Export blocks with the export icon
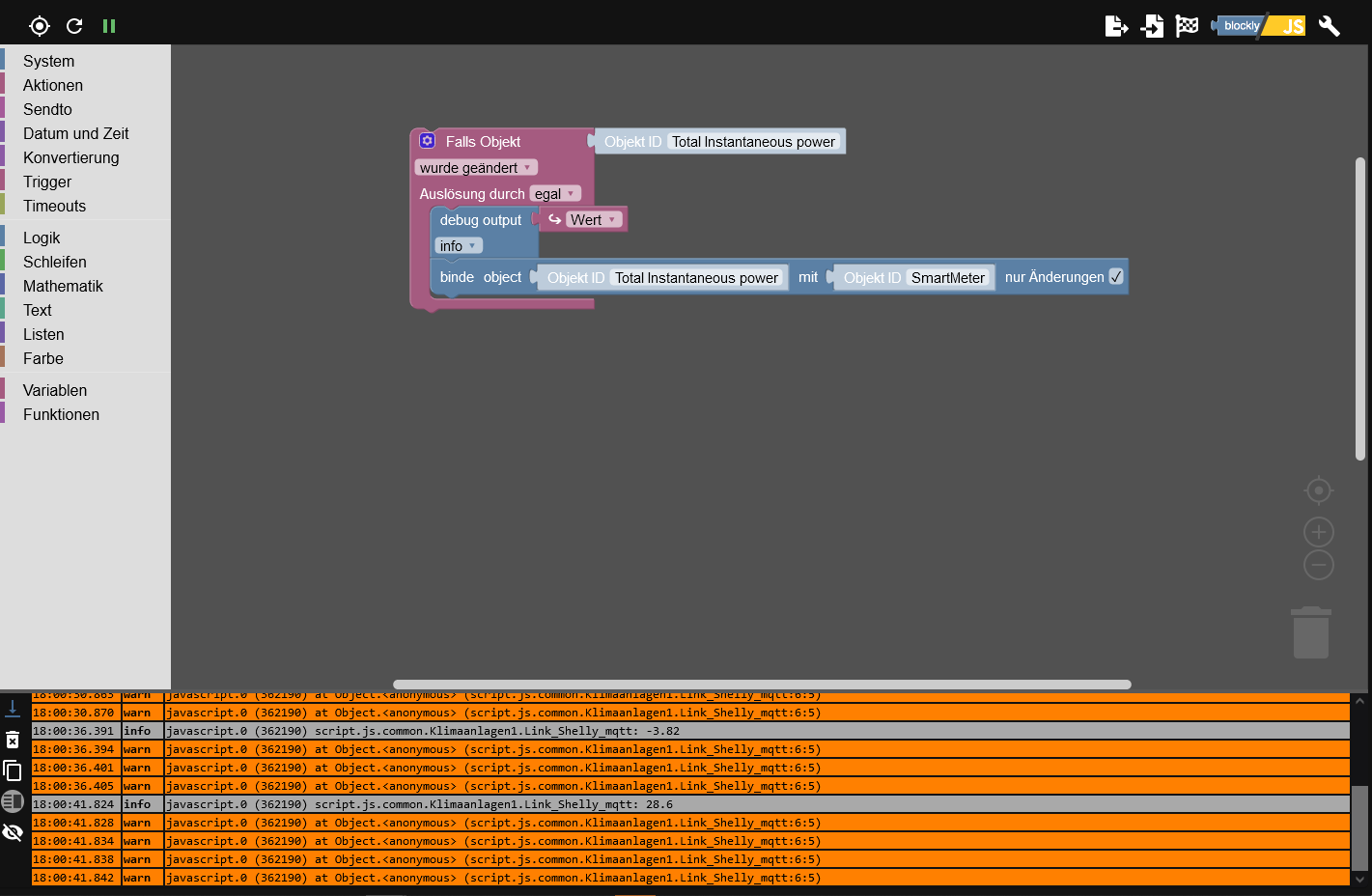The height and width of the screenshot is (896, 1372). click(x=1117, y=26)
